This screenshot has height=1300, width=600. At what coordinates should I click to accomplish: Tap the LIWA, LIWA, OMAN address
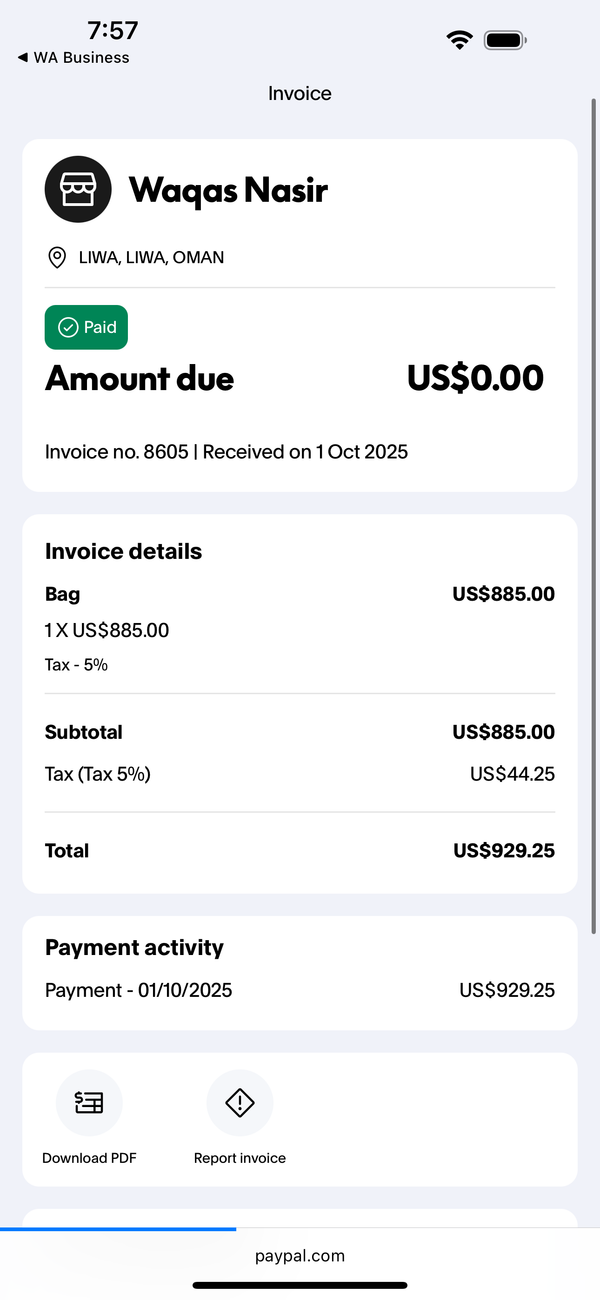[x=152, y=258]
